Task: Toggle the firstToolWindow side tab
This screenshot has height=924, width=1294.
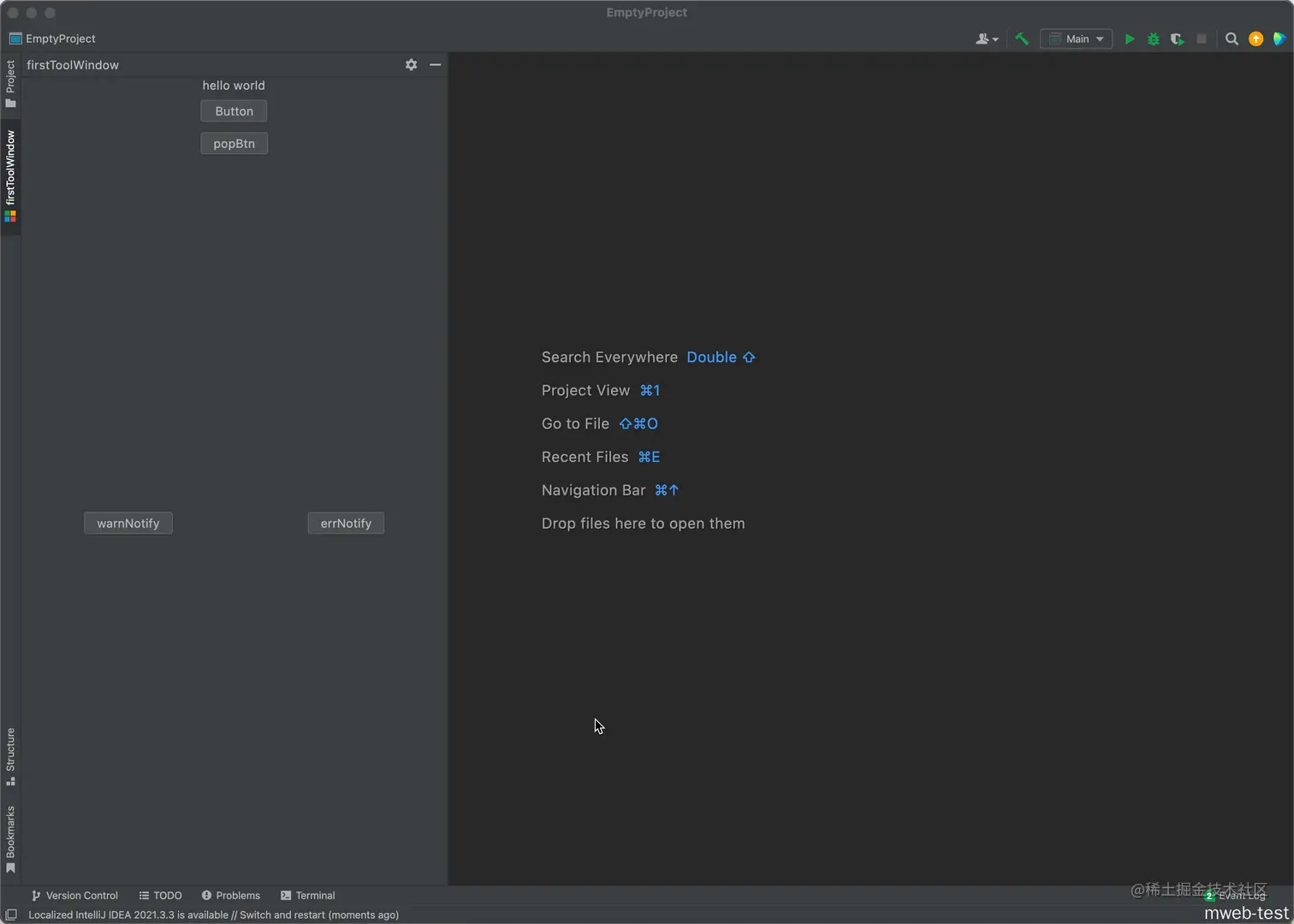Action: pyautogui.click(x=10, y=175)
